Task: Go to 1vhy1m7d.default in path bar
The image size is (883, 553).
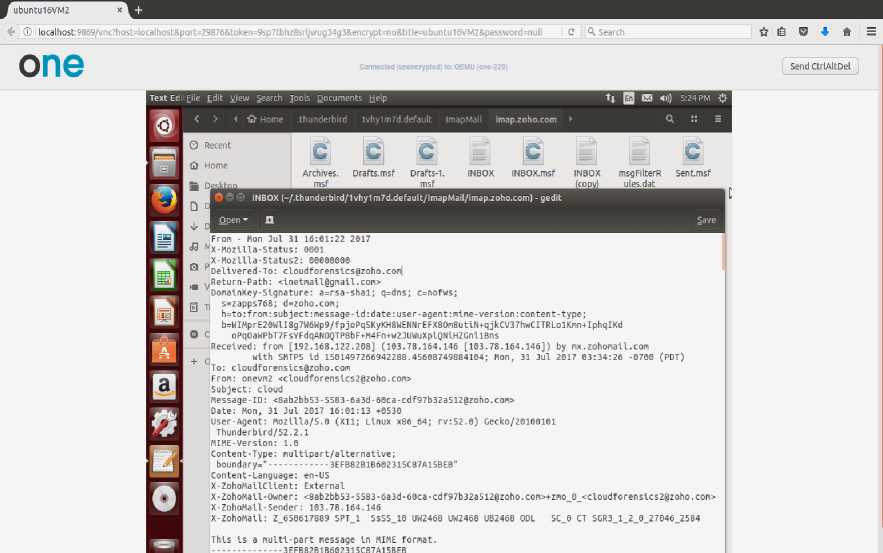Action: tap(396, 119)
